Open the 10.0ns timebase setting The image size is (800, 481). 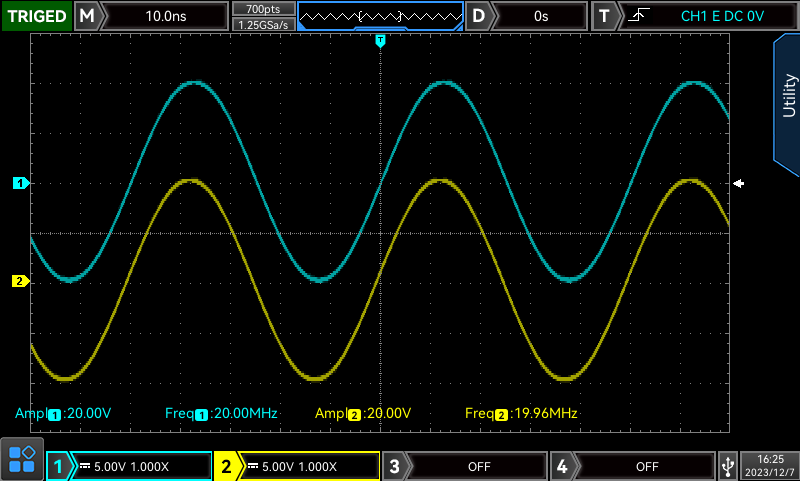click(165, 16)
